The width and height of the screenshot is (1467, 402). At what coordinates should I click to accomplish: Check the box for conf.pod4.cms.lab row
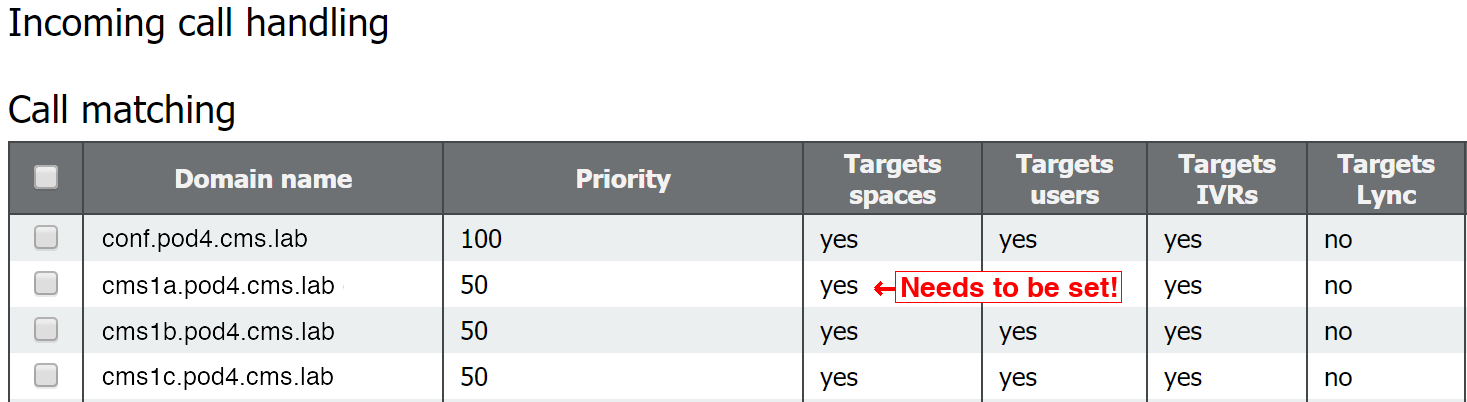[x=46, y=237]
